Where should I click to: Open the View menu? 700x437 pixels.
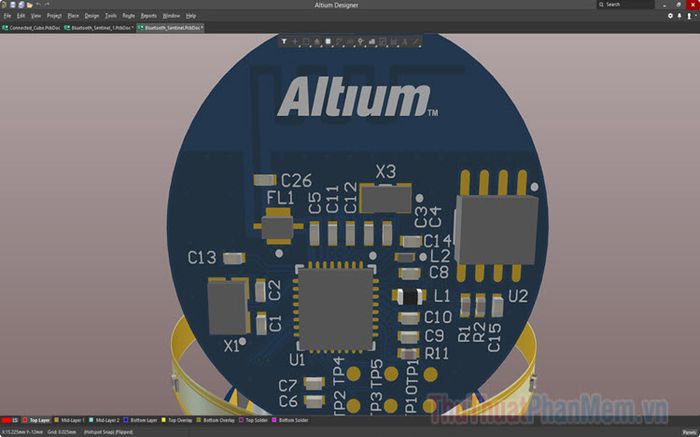(36, 16)
